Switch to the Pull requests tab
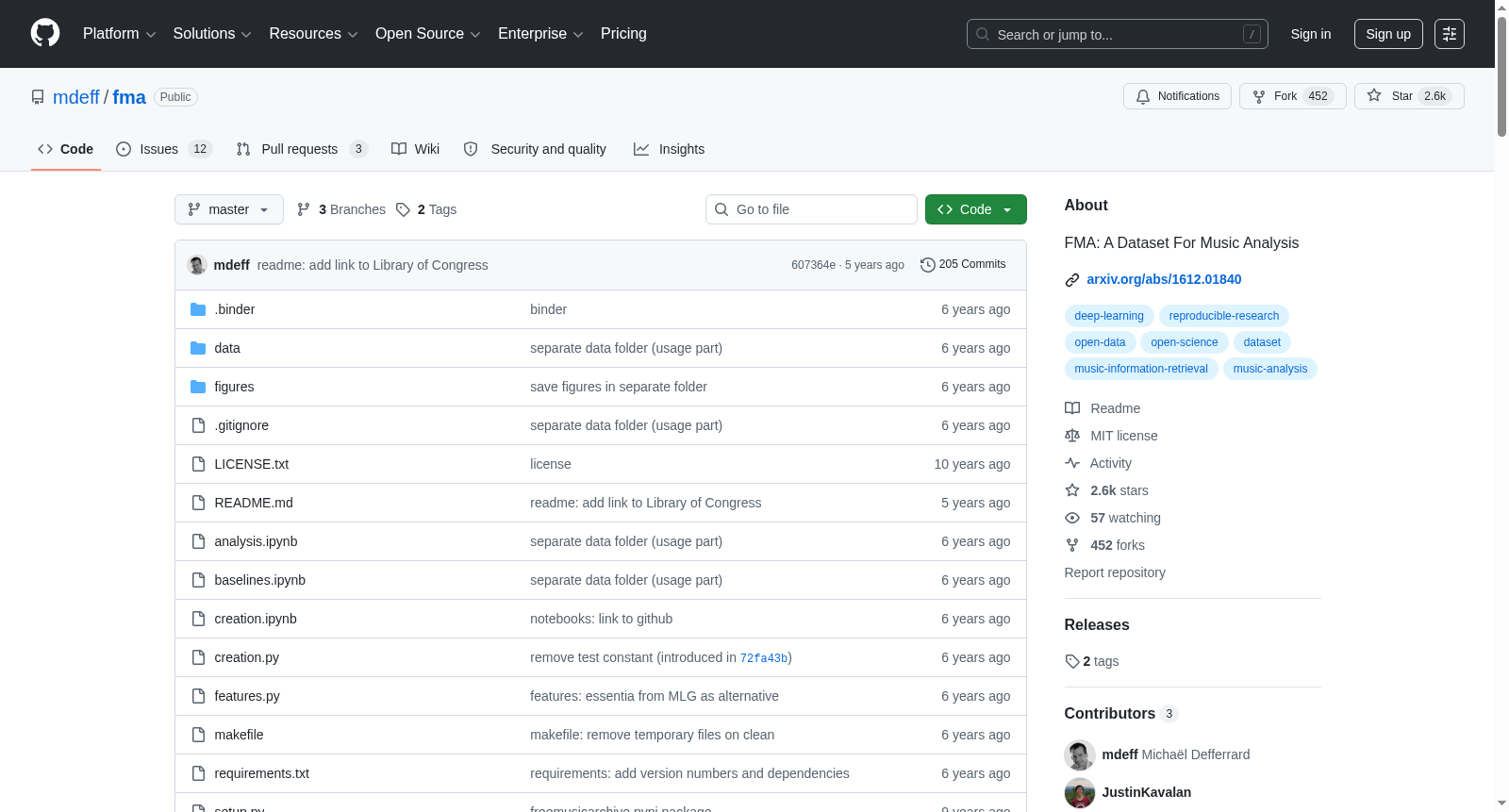Image resolution: width=1509 pixels, height=812 pixels. pos(302,149)
